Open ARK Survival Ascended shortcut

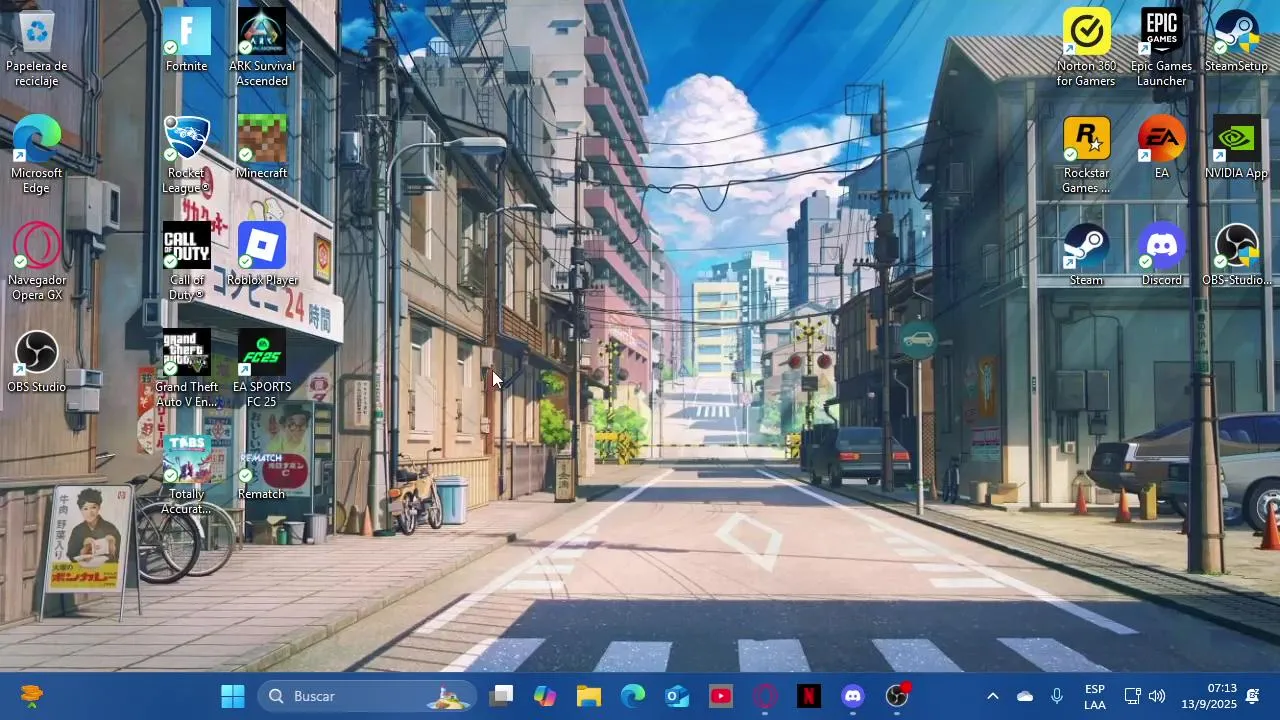pos(262,47)
